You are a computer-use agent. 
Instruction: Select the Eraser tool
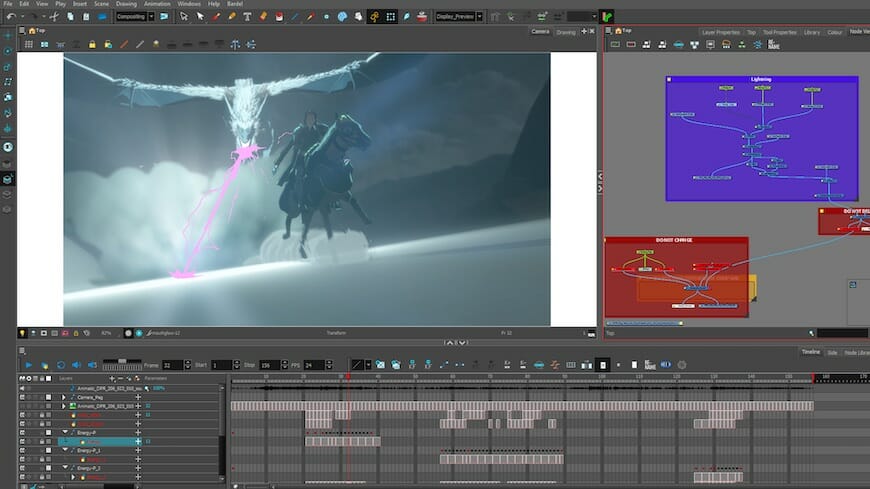point(264,17)
